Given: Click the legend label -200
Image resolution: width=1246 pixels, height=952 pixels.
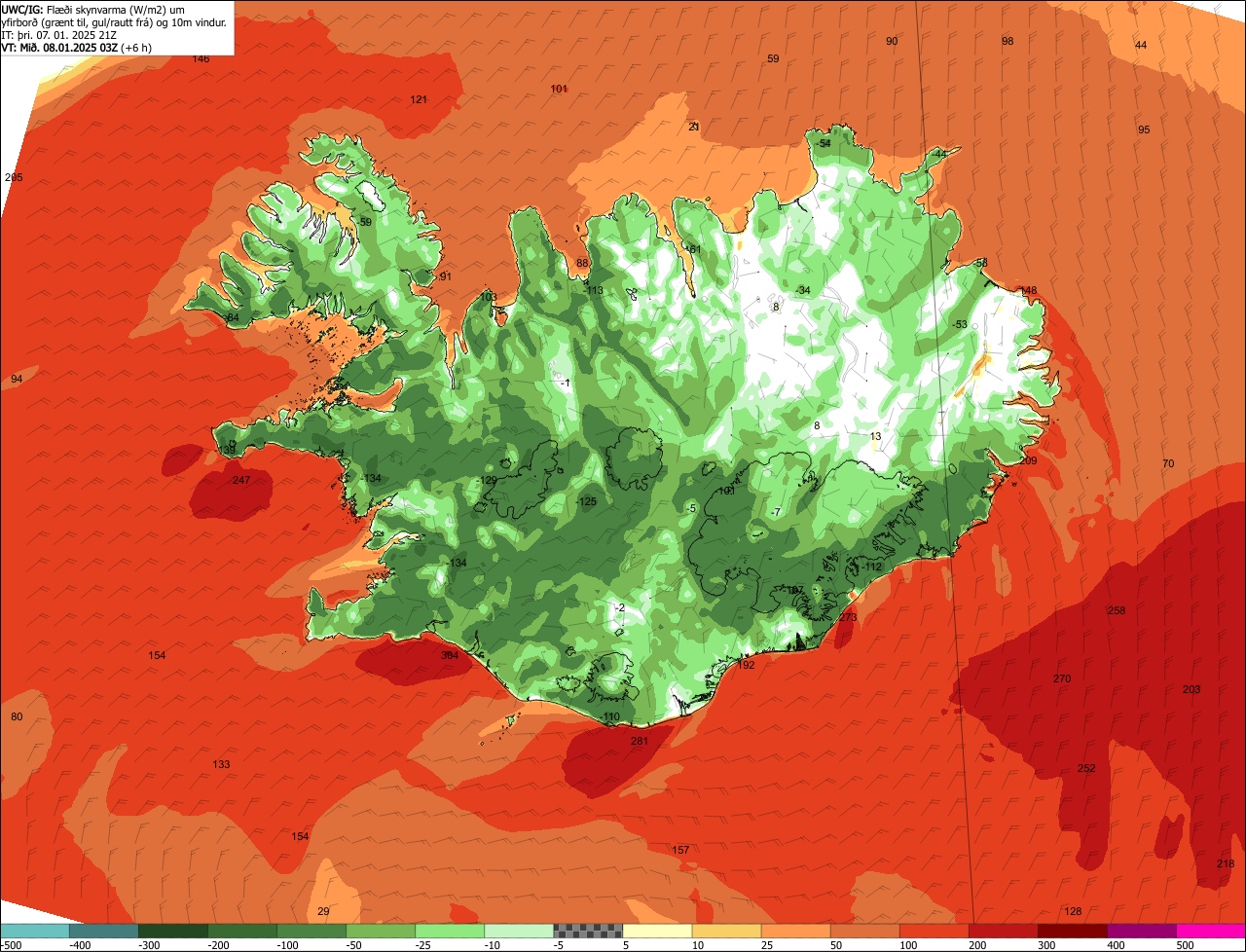Looking at the screenshot, I should point(217,944).
